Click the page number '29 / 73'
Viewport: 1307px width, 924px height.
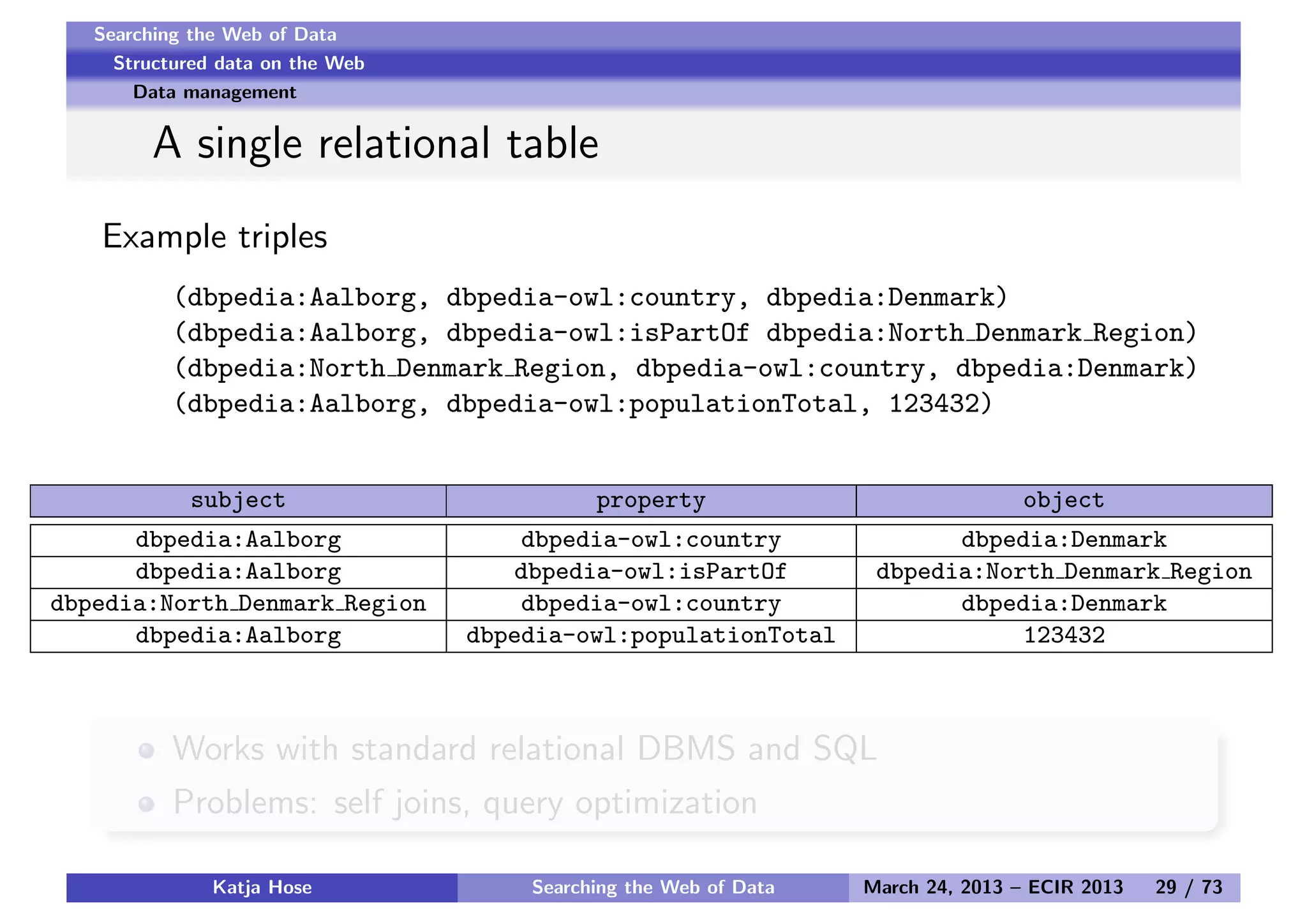pos(1189,888)
